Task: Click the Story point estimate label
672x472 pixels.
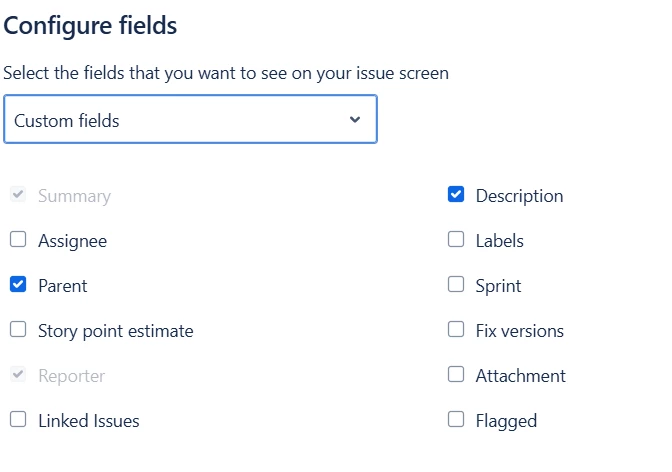Action: (115, 331)
